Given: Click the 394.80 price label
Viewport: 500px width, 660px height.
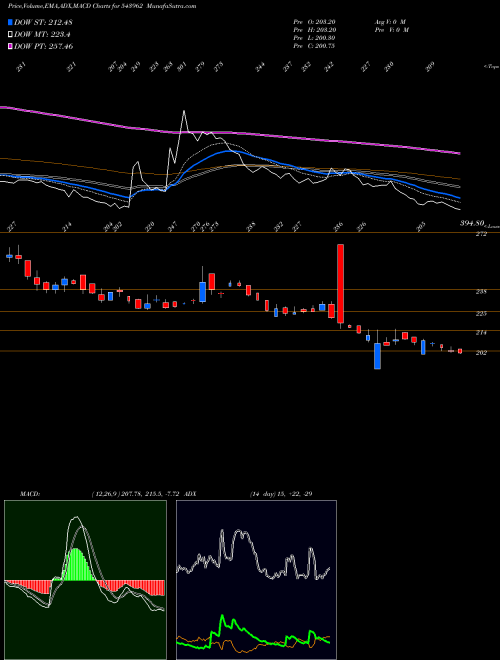Looking at the screenshot, I should 473,222.
